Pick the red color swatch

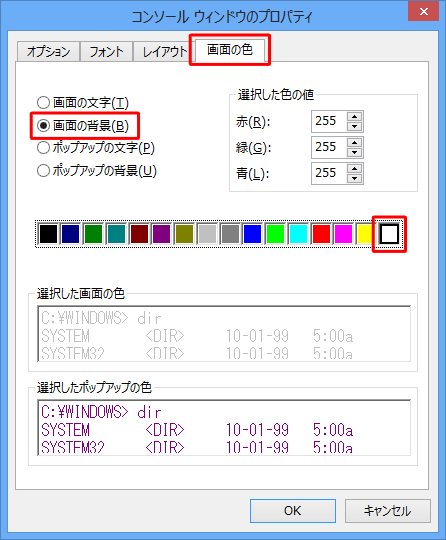click(321, 234)
